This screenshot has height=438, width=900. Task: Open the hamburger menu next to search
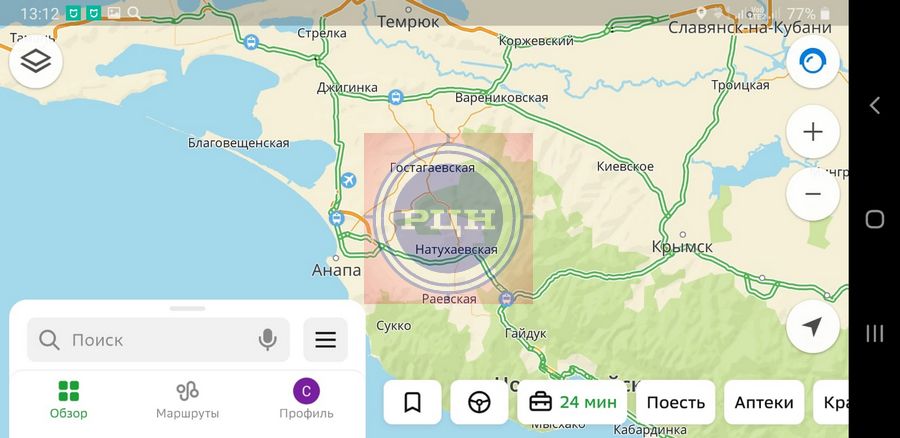tap(325, 340)
